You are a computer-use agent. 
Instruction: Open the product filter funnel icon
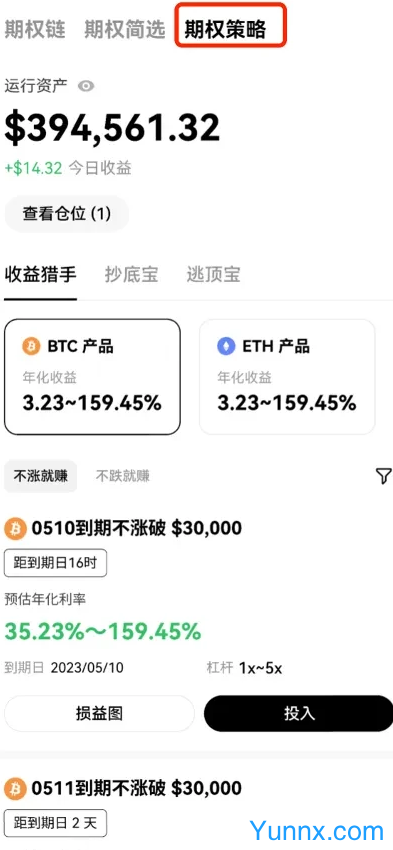coord(383,476)
